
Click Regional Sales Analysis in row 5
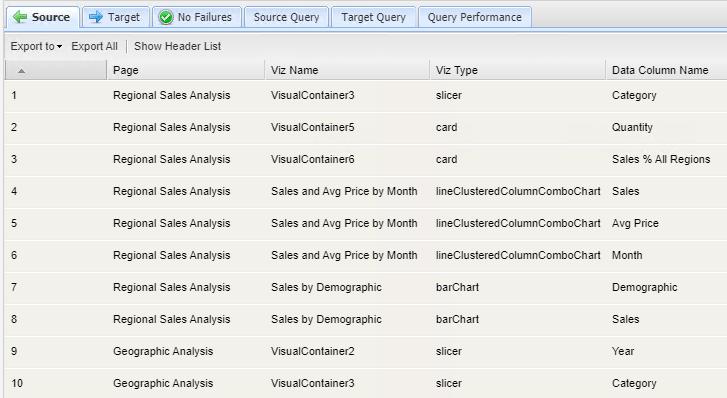[172, 224]
